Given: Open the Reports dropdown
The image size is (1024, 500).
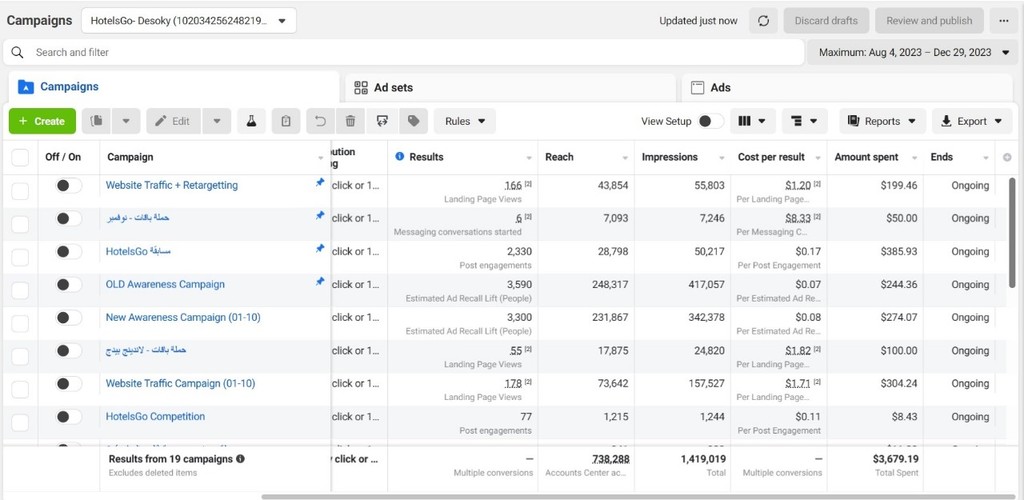Looking at the screenshot, I should pyautogui.click(x=882, y=121).
